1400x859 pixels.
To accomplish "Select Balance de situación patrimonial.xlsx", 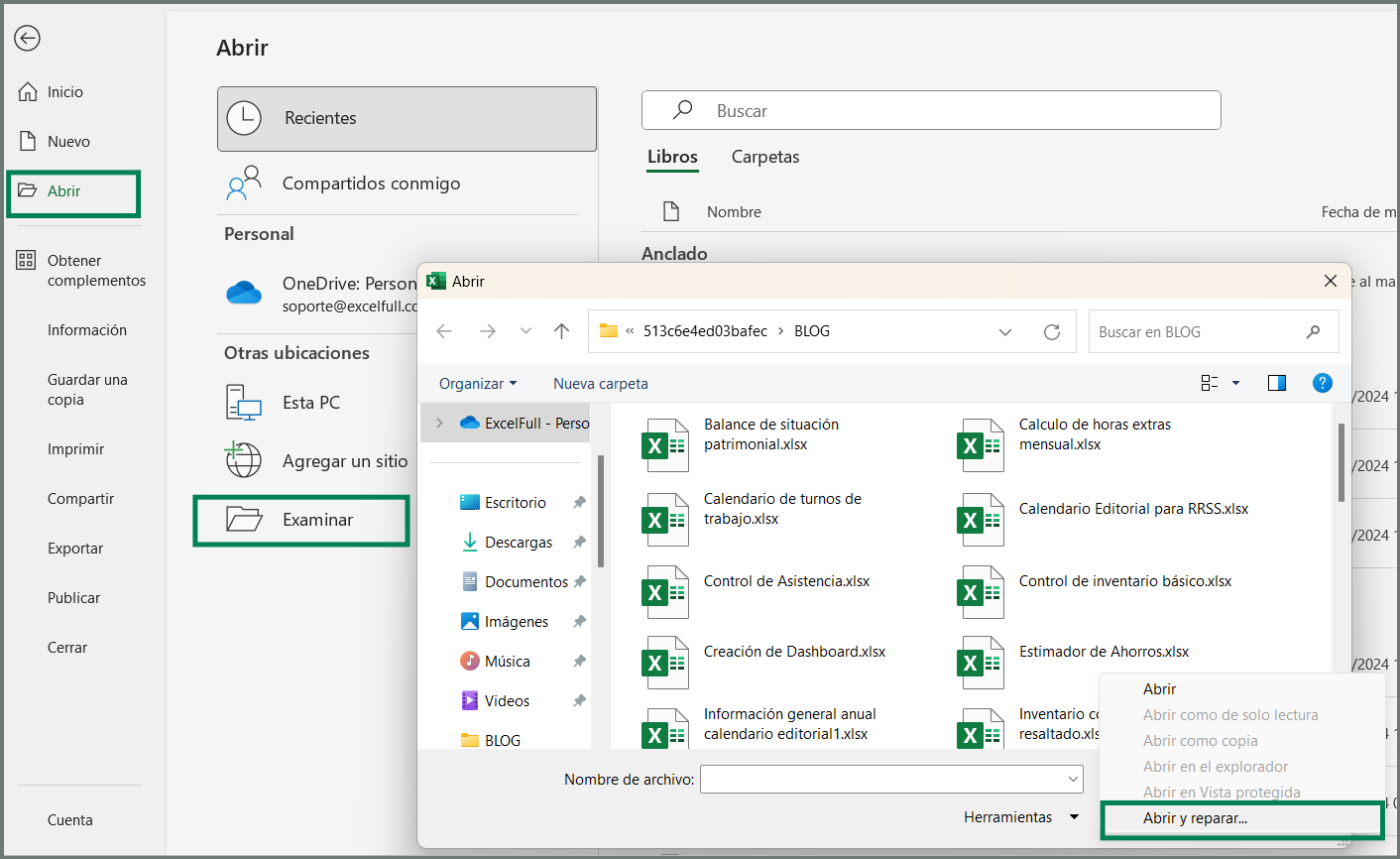I will pyautogui.click(x=742, y=445).
